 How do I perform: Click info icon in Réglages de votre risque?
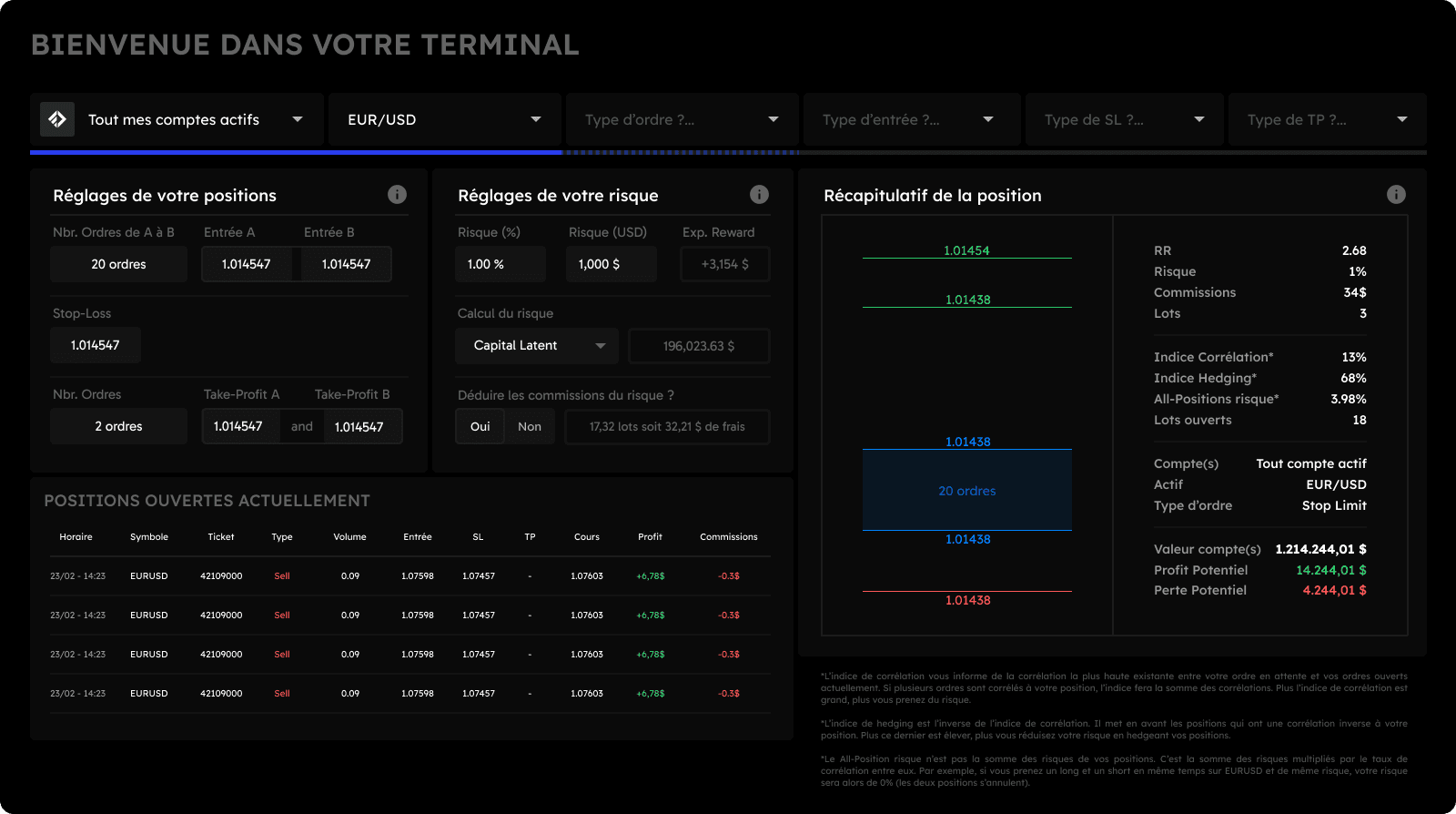pos(759,195)
